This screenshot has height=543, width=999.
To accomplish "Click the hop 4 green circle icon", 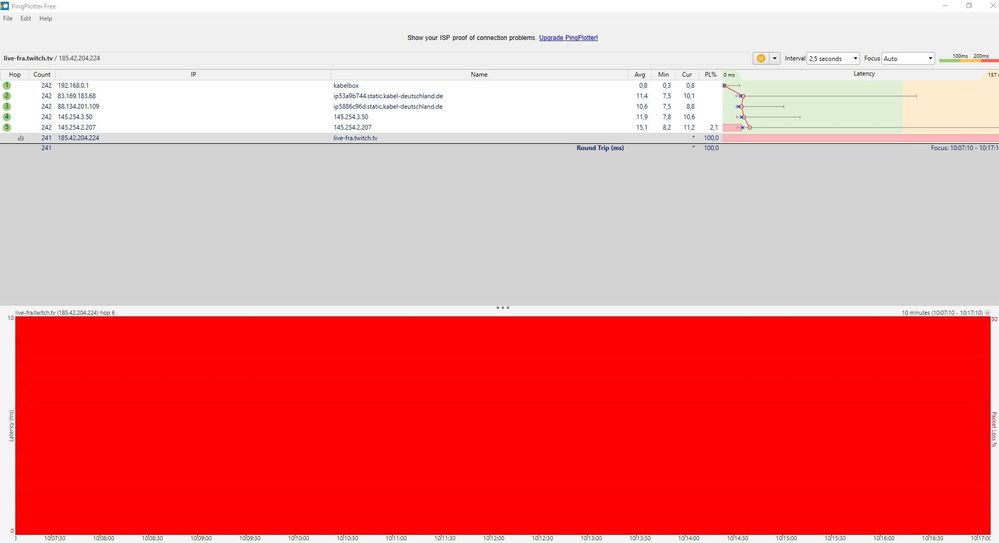I will pyautogui.click(x=7, y=117).
